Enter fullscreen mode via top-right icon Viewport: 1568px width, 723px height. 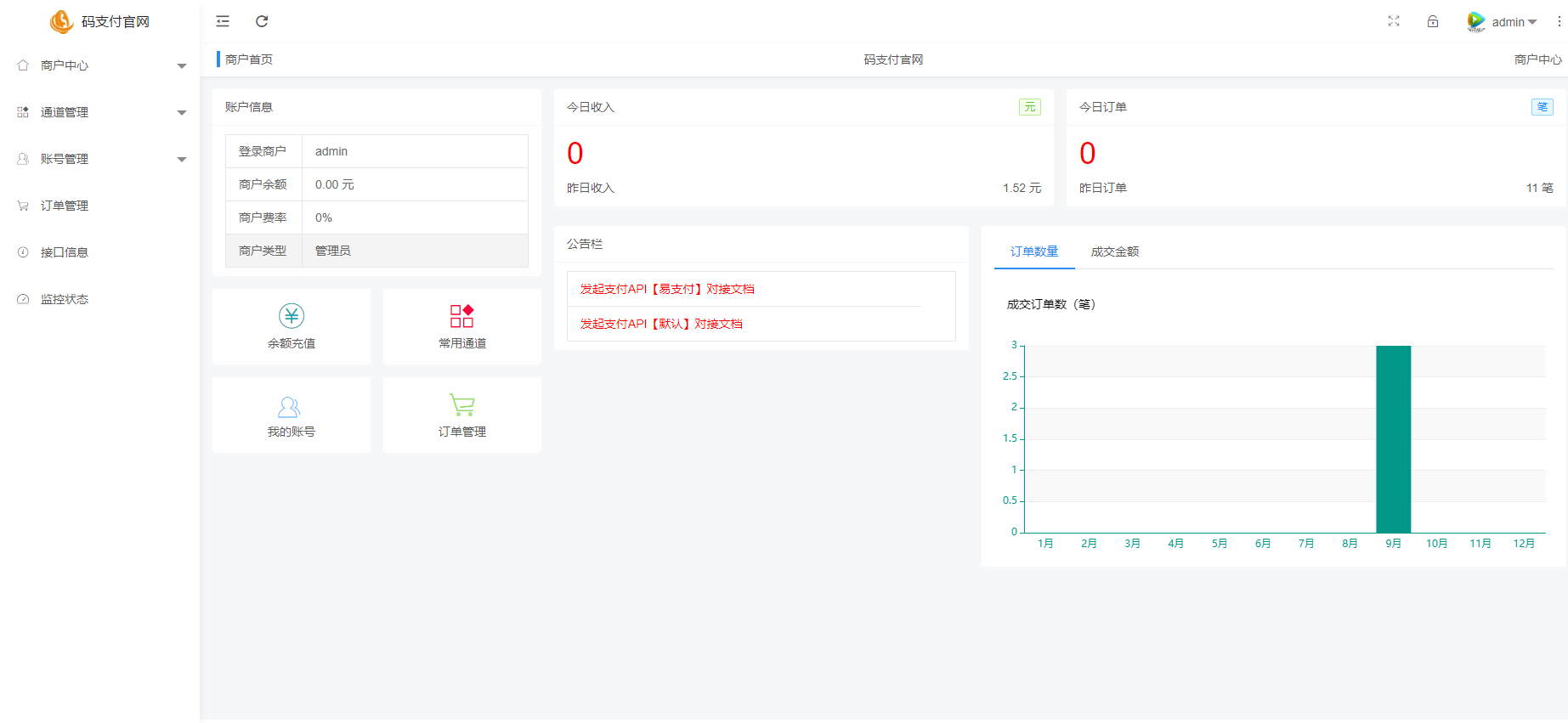(x=1394, y=21)
